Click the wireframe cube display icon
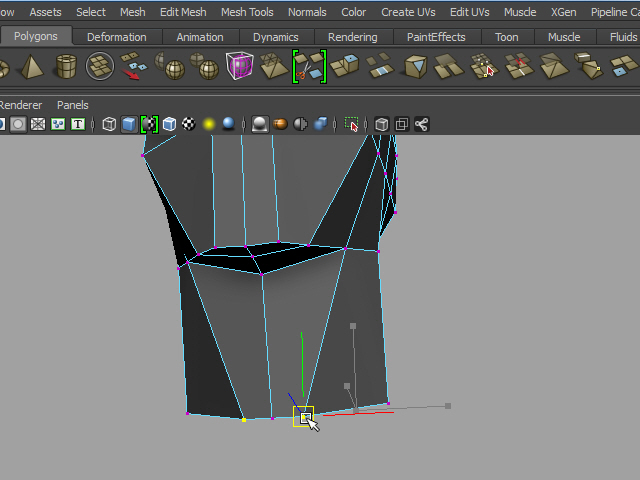640x480 pixels. 109,124
